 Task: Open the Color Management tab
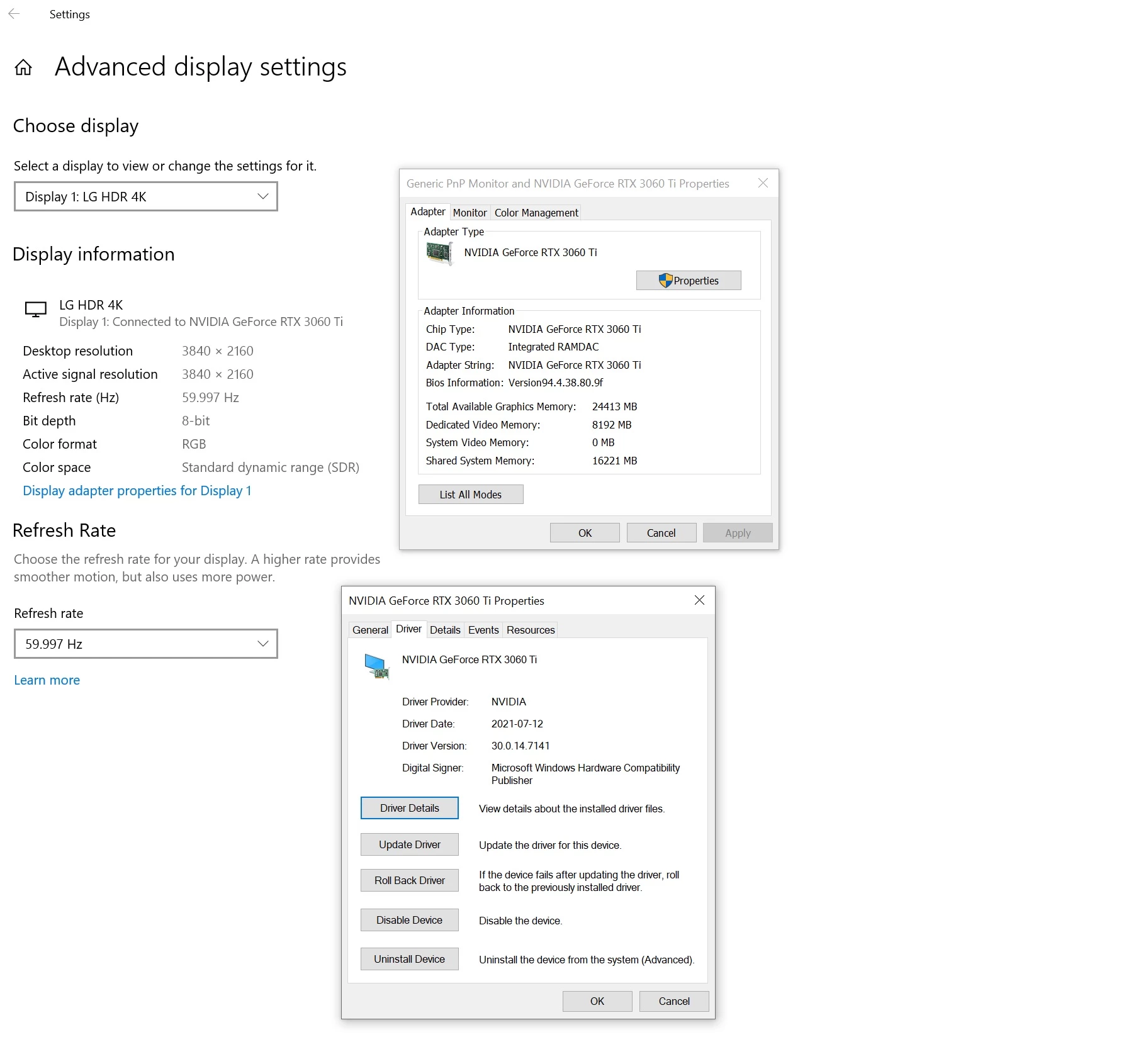pyautogui.click(x=536, y=213)
